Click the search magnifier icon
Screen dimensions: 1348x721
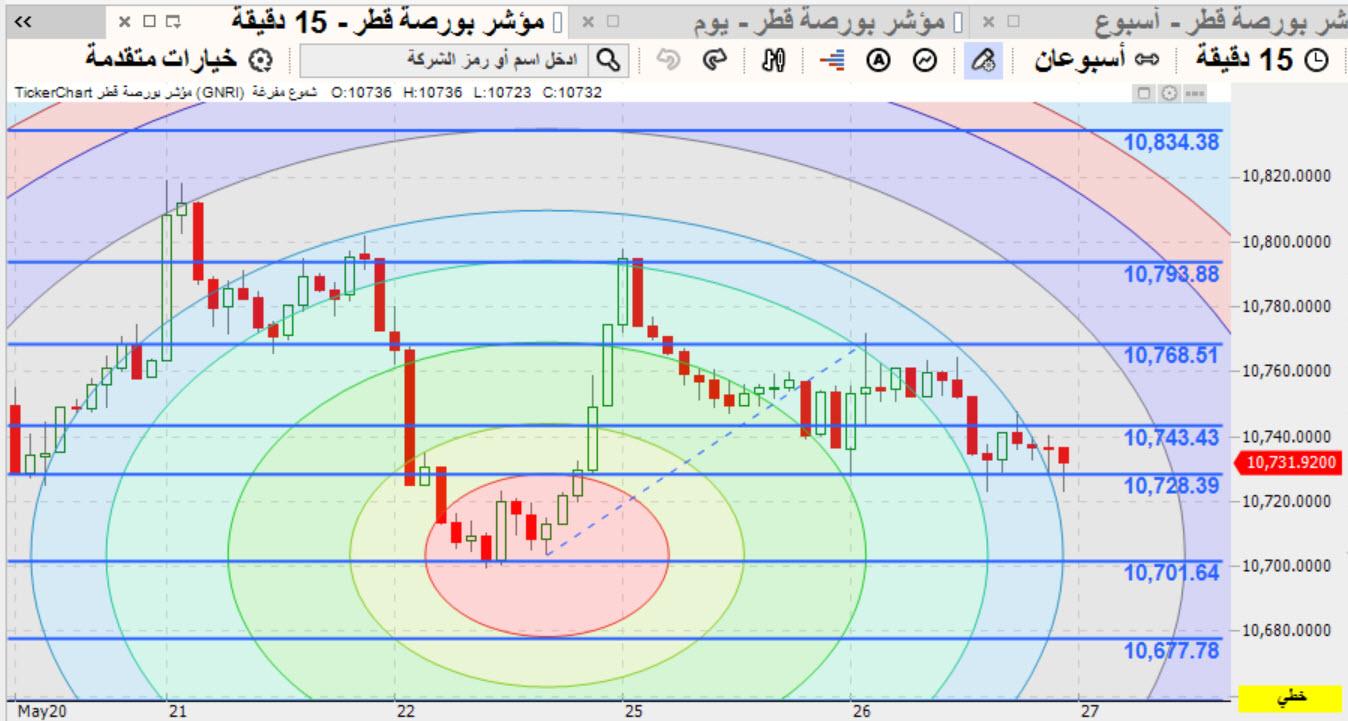click(x=607, y=60)
